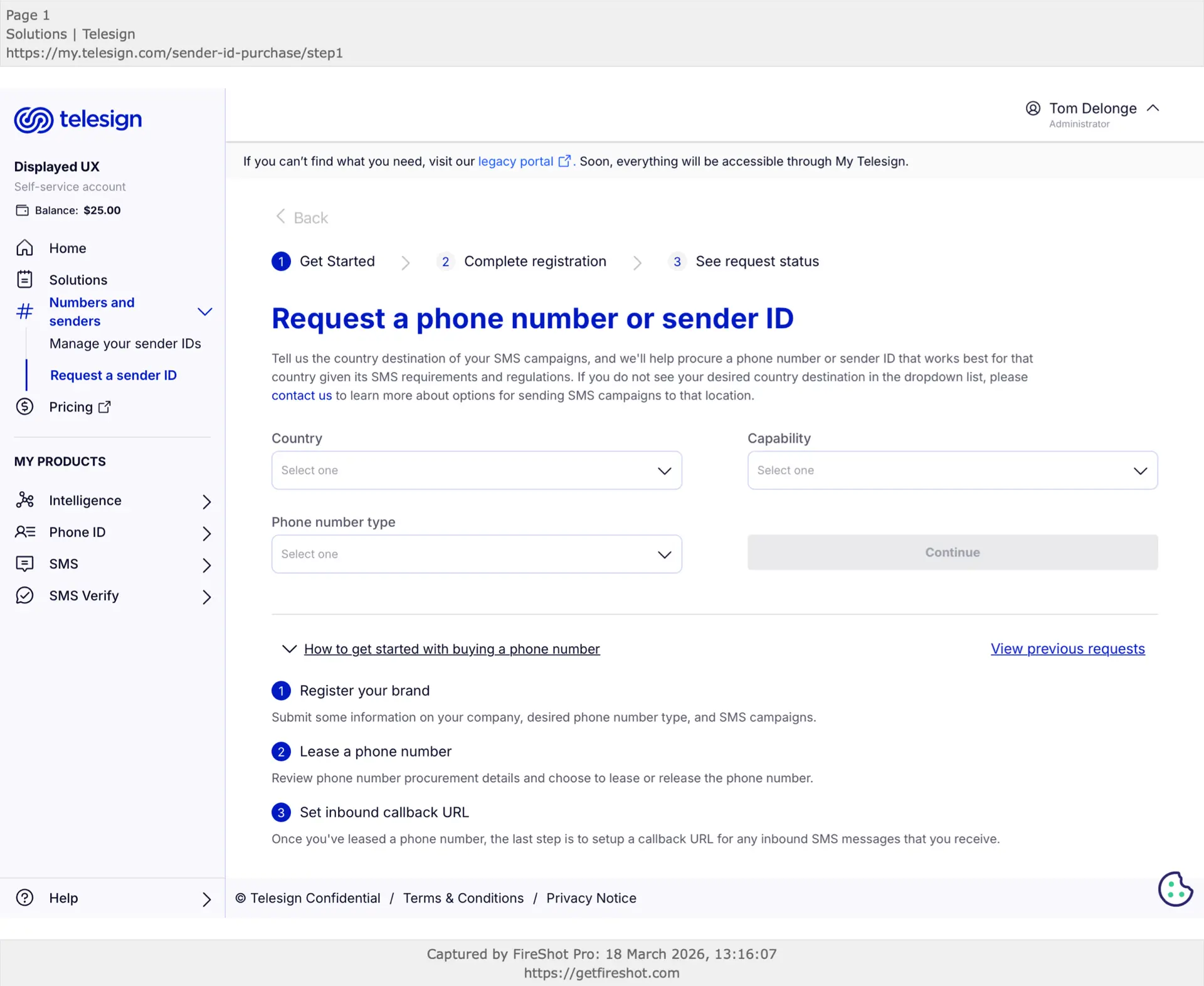Click the Home house icon
The height and width of the screenshot is (986, 1204).
coord(24,248)
